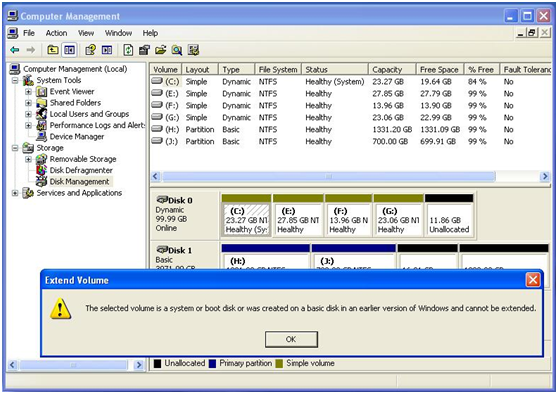
Task: Sort by Layout column header
Action: click(x=200, y=69)
